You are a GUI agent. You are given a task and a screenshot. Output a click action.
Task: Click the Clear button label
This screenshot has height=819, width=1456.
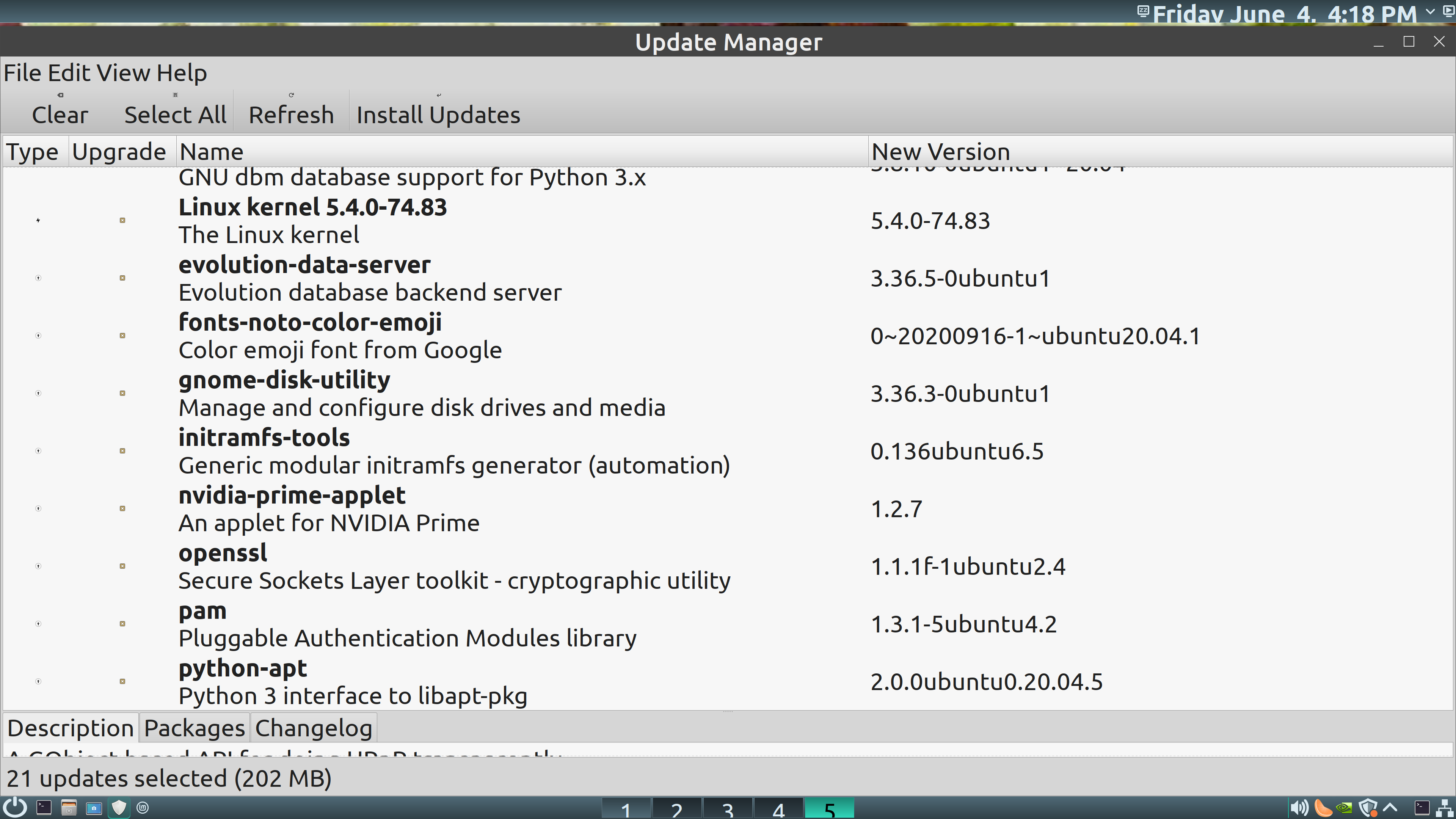61,115
